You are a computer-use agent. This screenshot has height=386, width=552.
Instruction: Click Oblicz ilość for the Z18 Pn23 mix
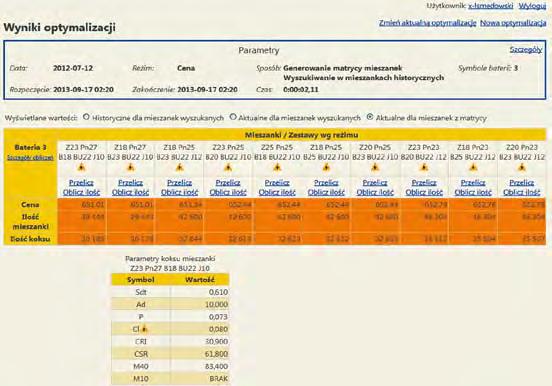473,192
